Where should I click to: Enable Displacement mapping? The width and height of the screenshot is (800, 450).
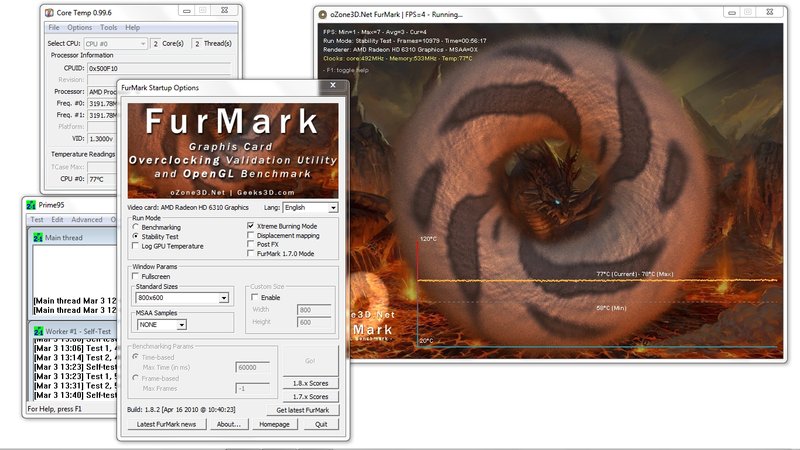click(251, 235)
